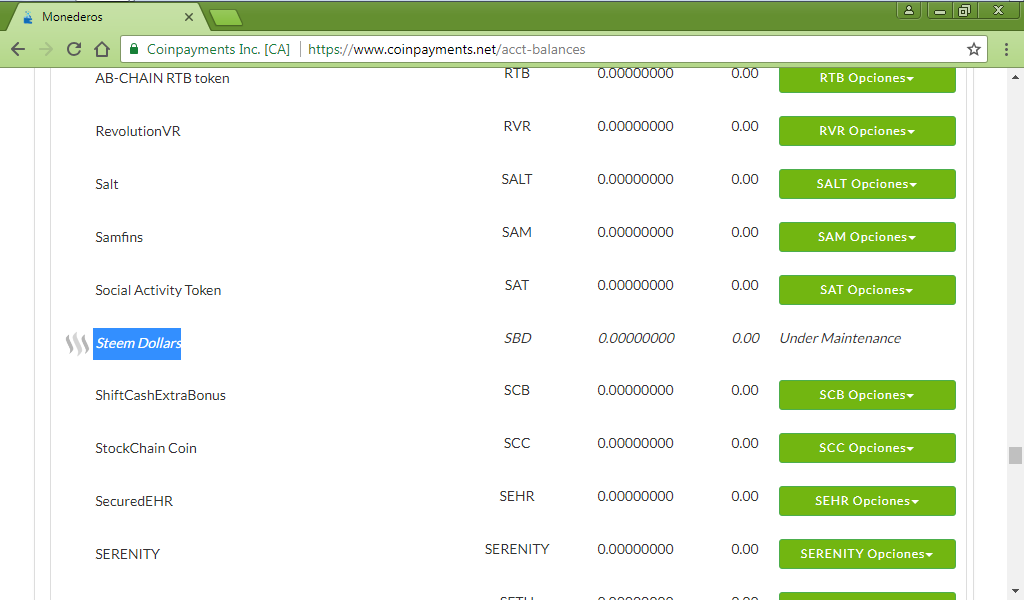The width and height of the screenshot is (1024, 600).
Task: Open a new browser tab
Action: pos(226,18)
